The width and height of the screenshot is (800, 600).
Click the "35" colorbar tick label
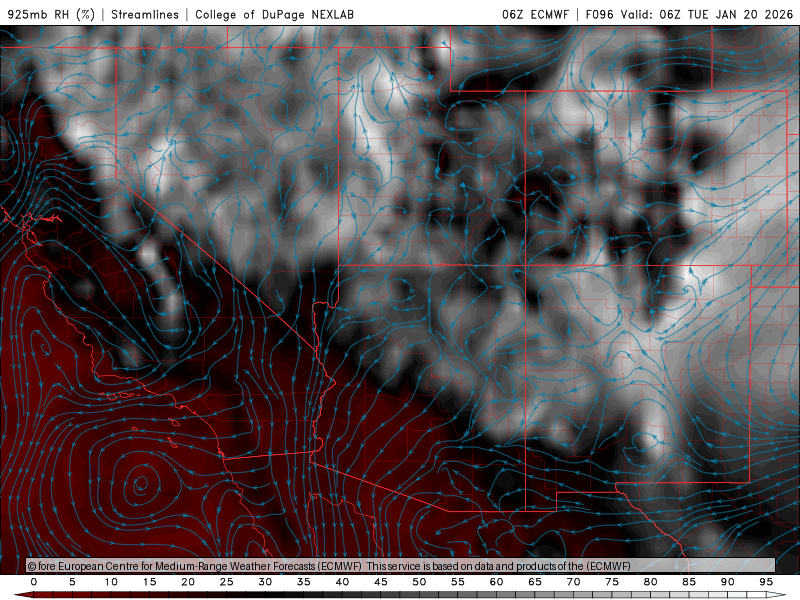pos(304,582)
